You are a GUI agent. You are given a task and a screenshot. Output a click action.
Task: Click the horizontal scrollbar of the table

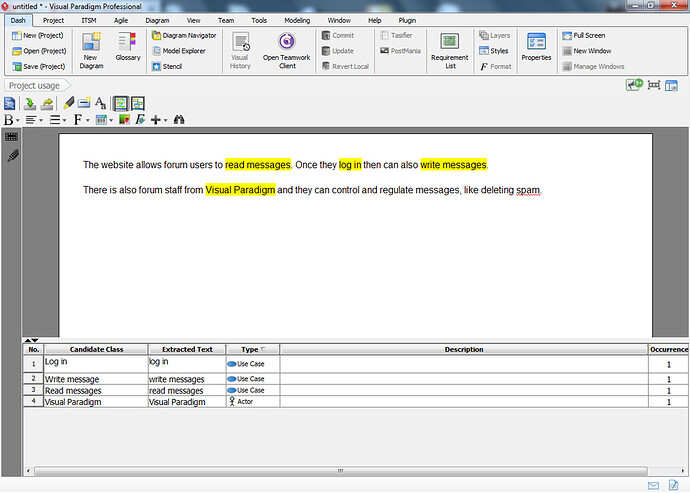341,471
